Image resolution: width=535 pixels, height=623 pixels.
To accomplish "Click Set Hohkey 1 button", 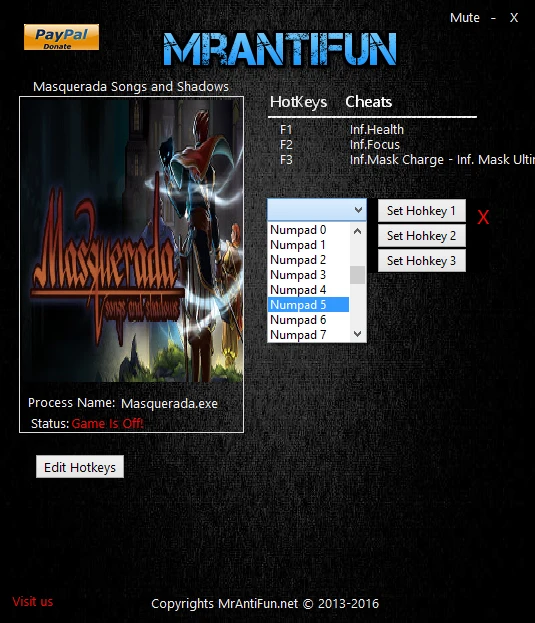I will (x=421, y=211).
